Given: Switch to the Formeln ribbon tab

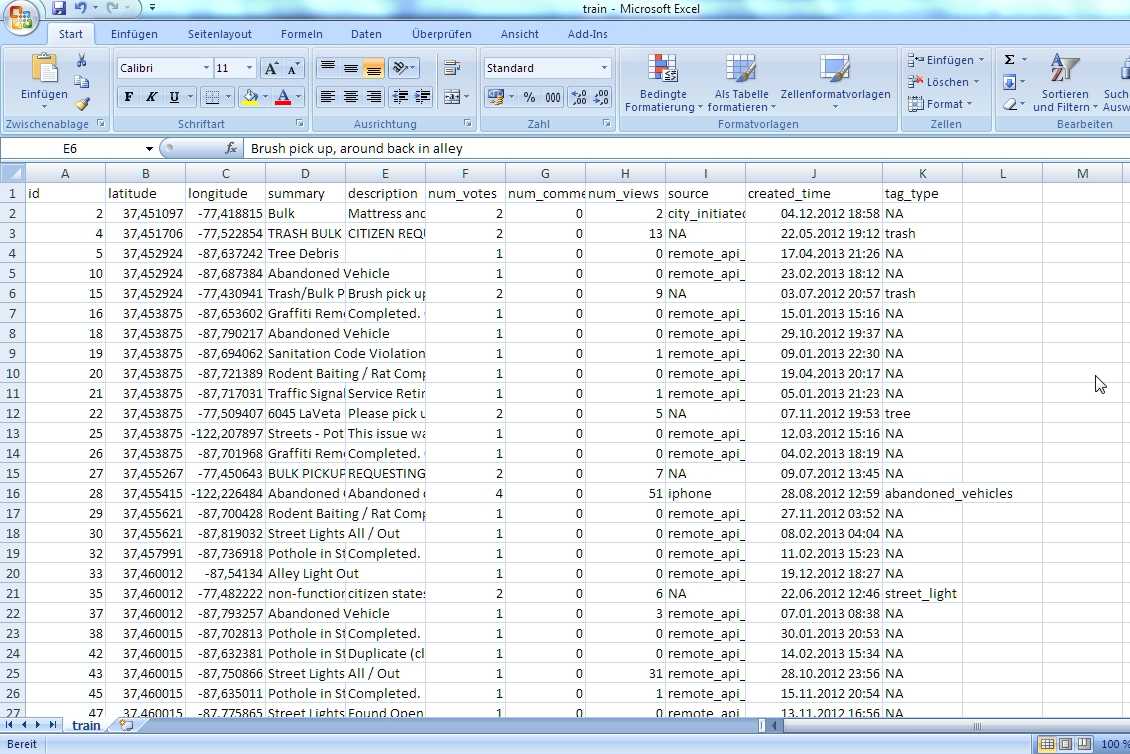Looking at the screenshot, I should [301, 34].
